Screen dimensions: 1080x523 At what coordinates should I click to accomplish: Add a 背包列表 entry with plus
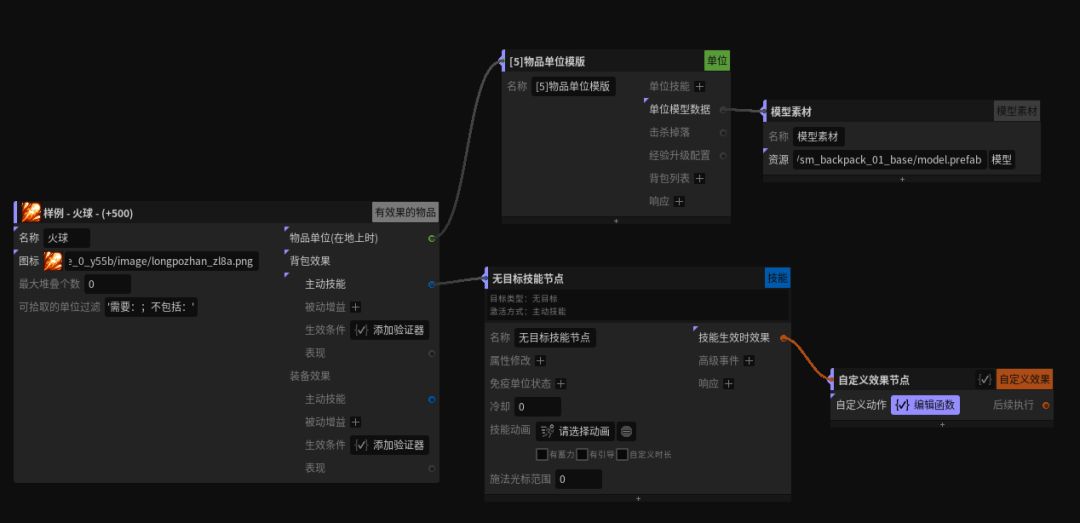(699, 178)
